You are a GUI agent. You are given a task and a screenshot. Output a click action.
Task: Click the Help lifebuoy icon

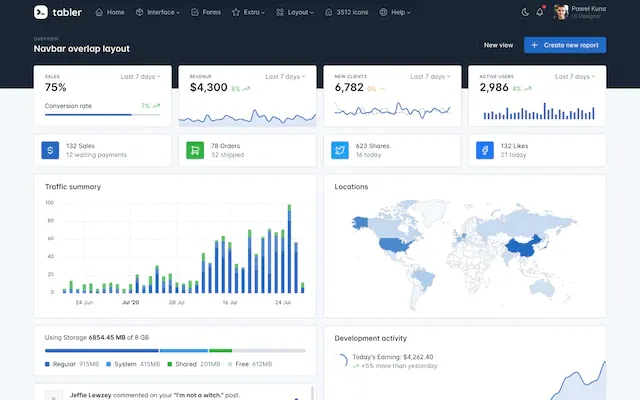tap(383, 12)
